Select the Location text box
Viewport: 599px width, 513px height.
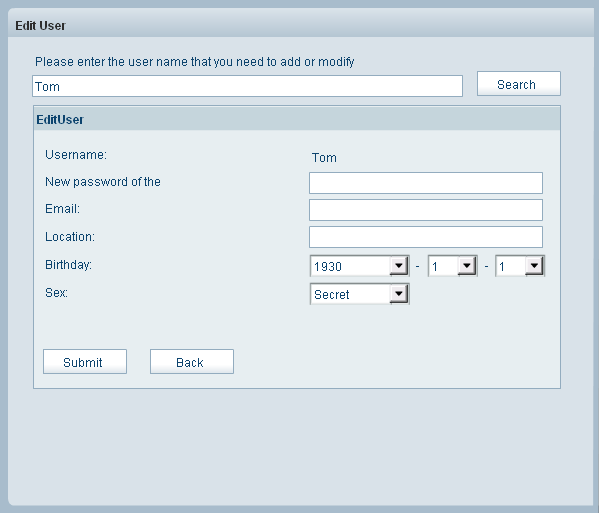(426, 237)
